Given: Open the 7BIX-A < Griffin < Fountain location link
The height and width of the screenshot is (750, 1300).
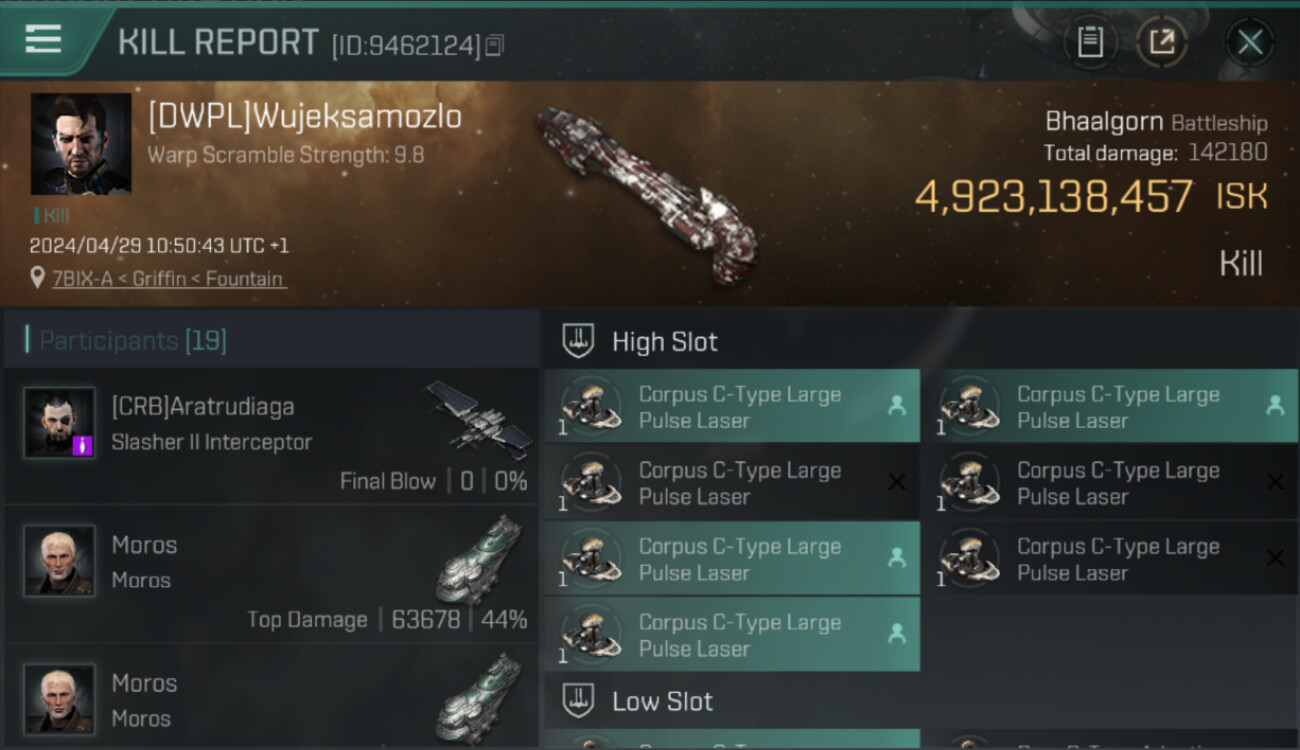Looking at the screenshot, I should 169,279.
